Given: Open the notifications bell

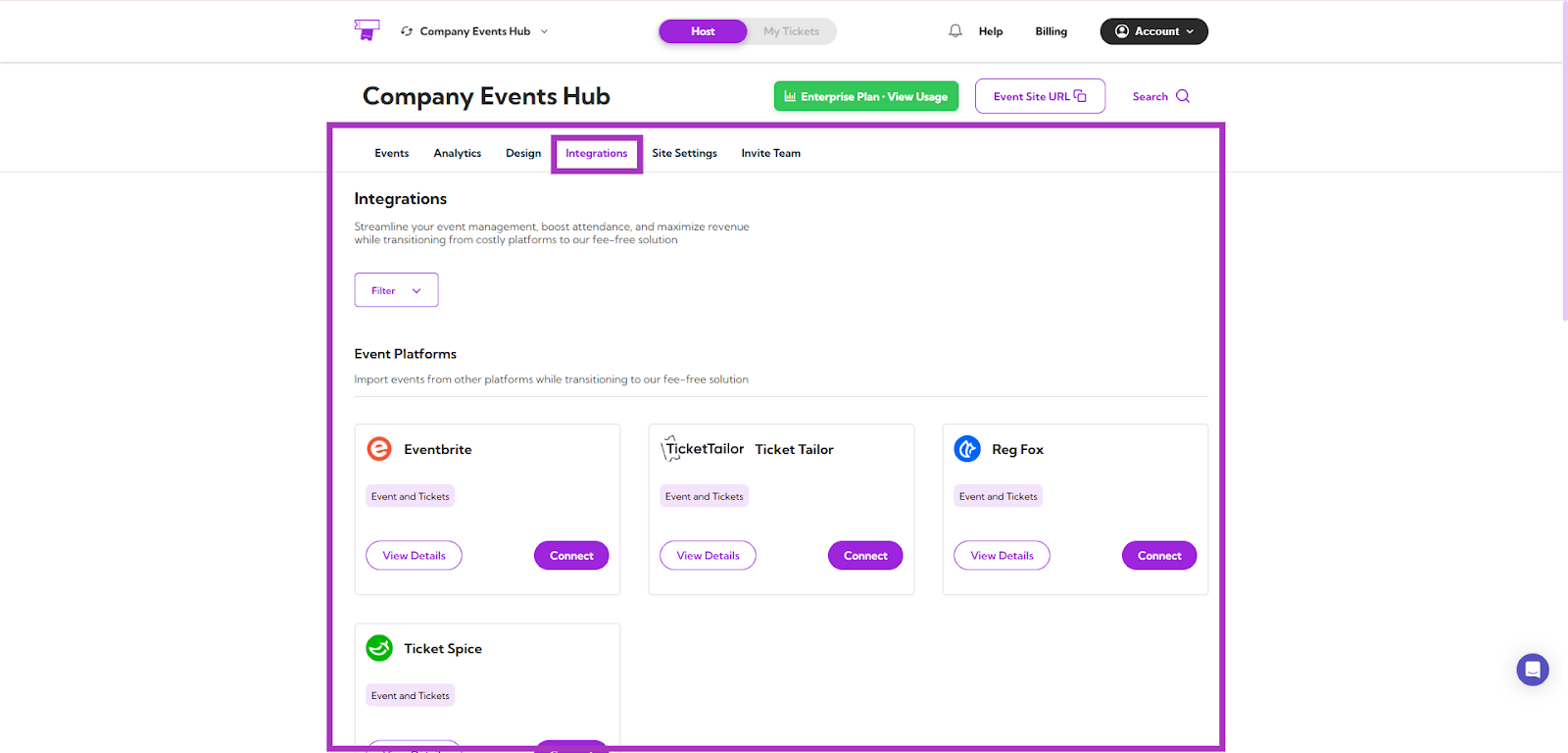Looking at the screenshot, I should [955, 31].
